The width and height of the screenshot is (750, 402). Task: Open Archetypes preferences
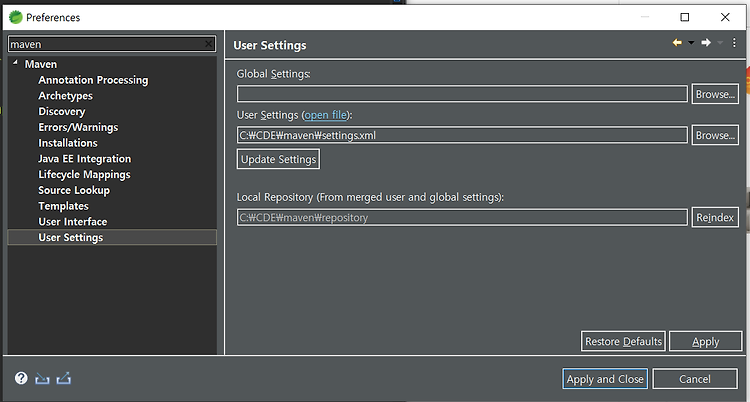(x=66, y=96)
